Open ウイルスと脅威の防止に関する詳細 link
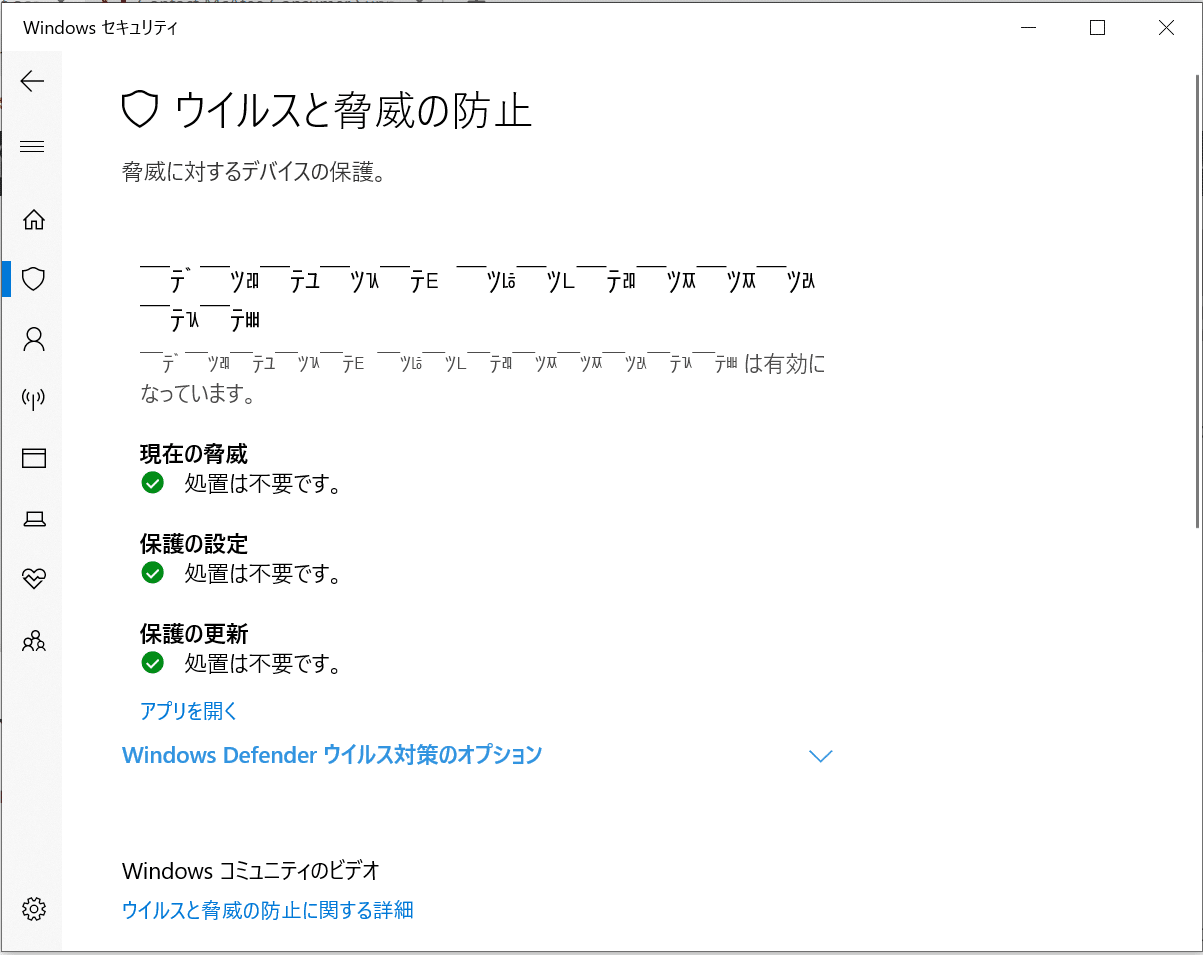 tap(267, 910)
